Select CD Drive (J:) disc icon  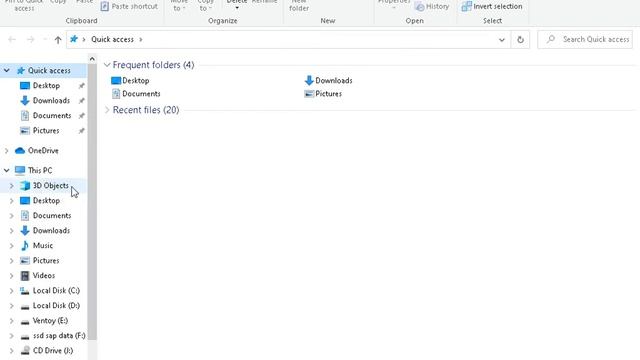25,351
